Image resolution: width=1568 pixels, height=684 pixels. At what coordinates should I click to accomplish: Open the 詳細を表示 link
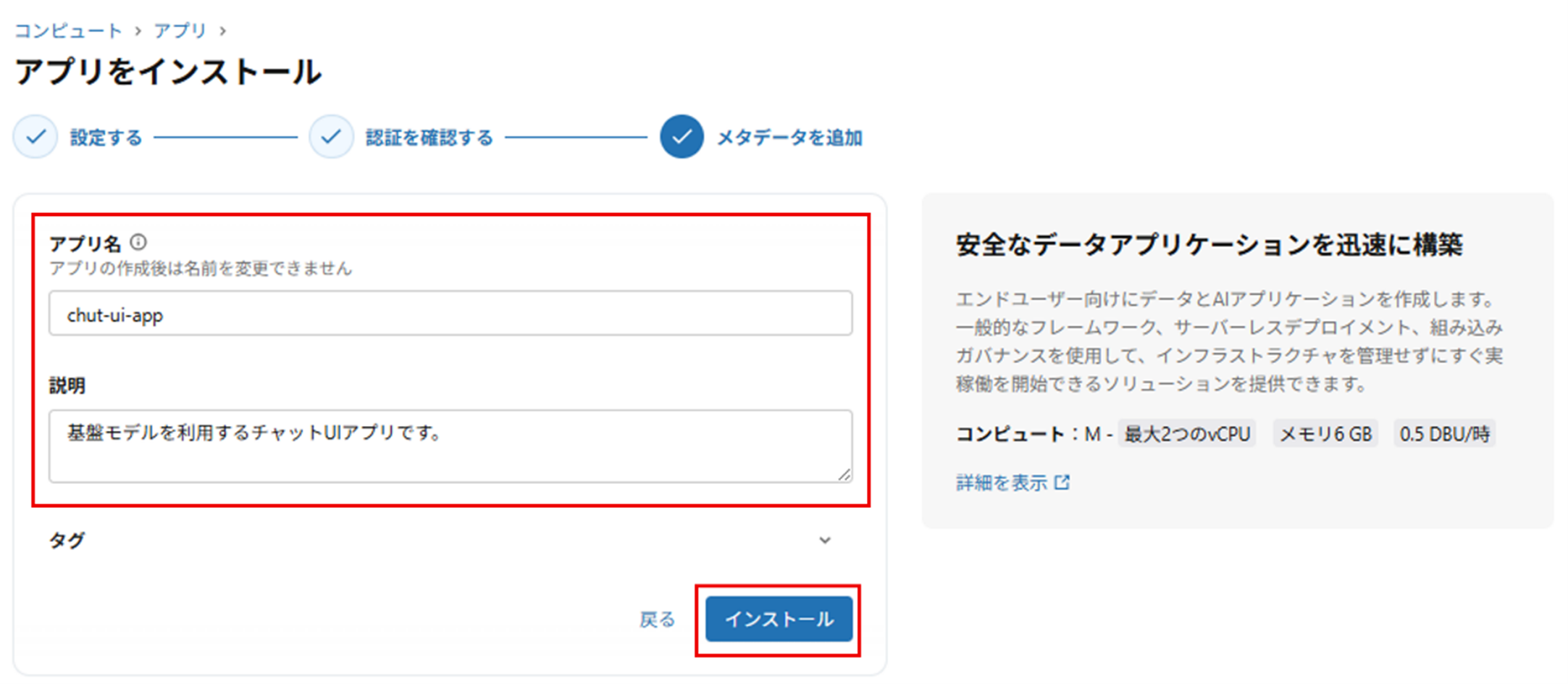point(1002,483)
